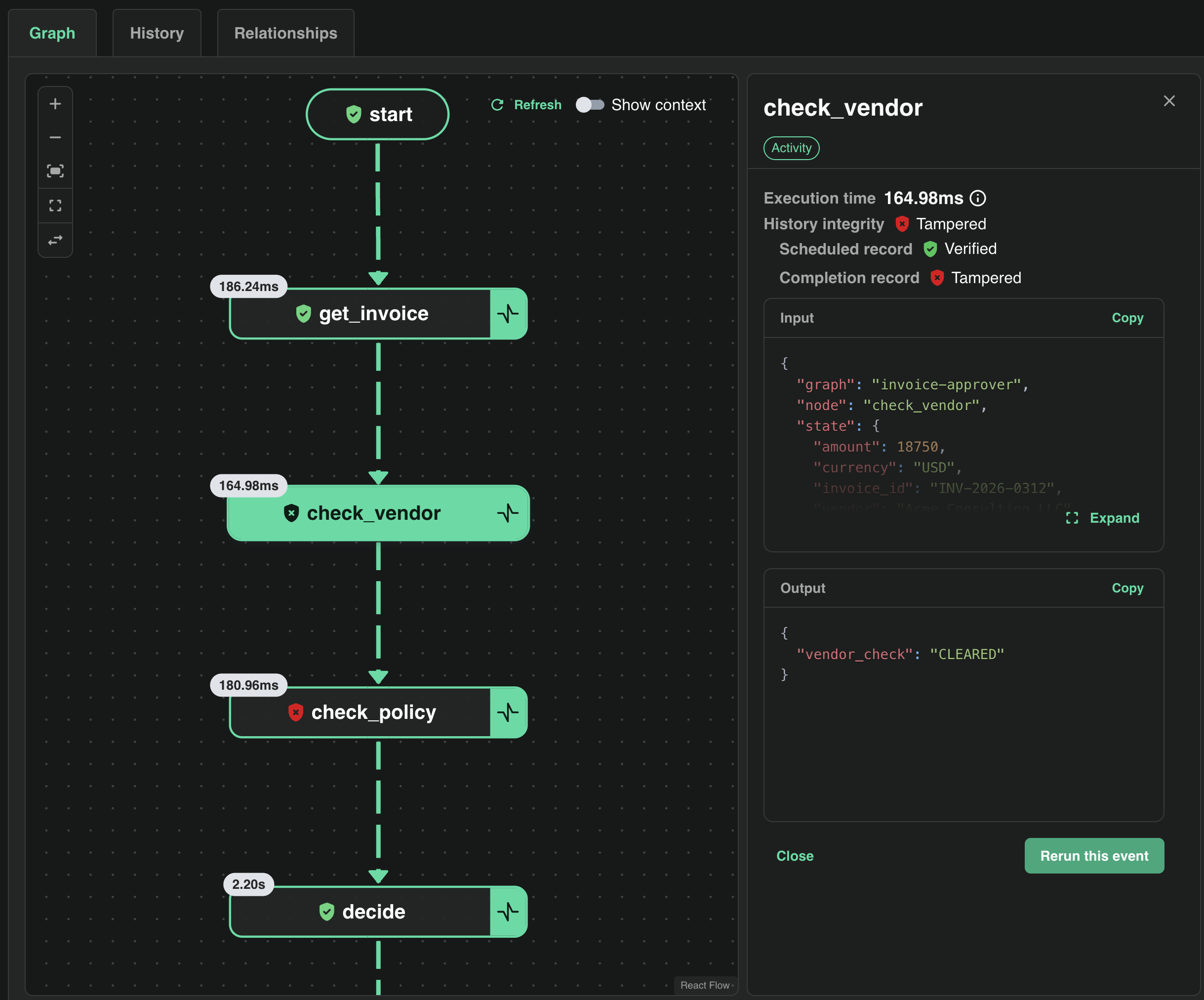Zoom in the graph with plus icon

coord(55,104)
